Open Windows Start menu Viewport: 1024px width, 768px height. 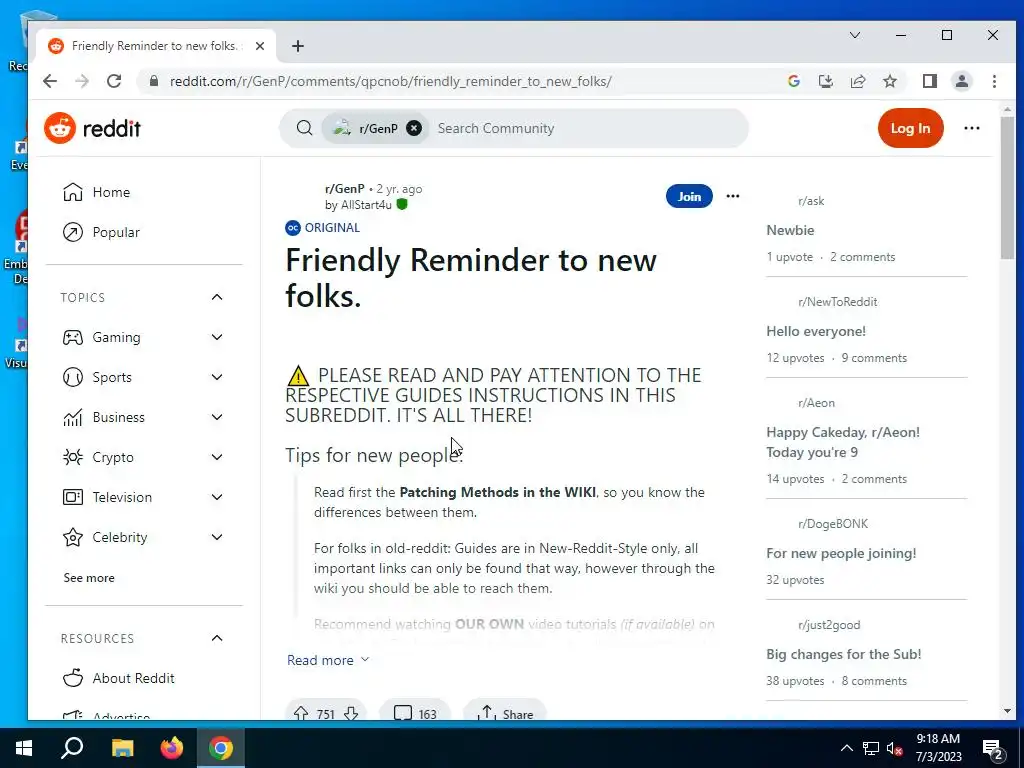24,748
